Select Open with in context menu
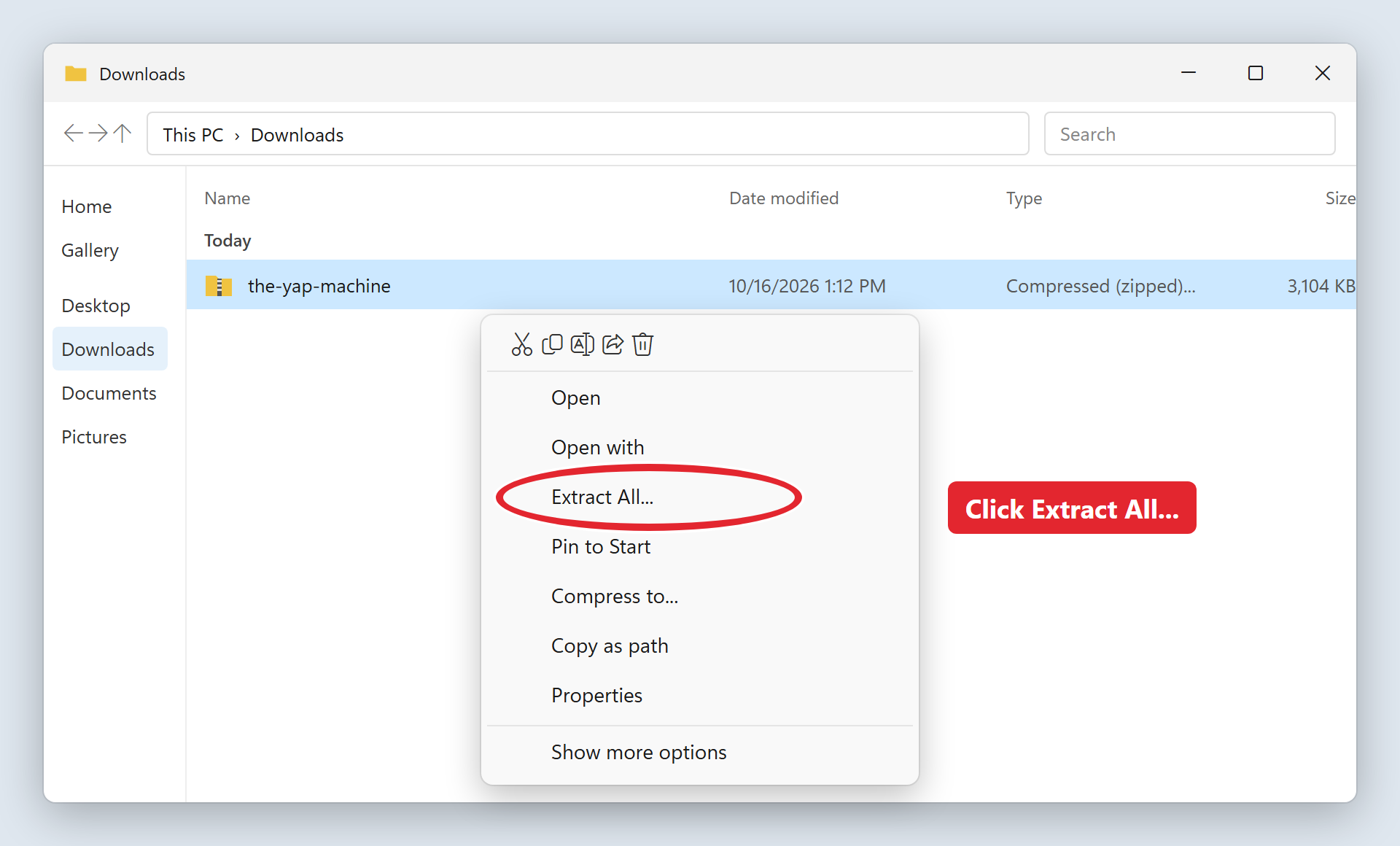Screen dimensions: 1400x846 click(x=699, y=447)
